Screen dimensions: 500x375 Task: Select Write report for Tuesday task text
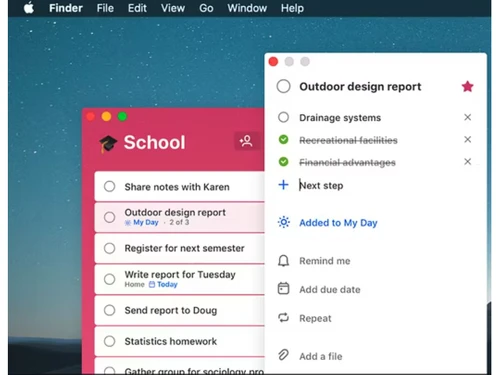tap(180, 274)
